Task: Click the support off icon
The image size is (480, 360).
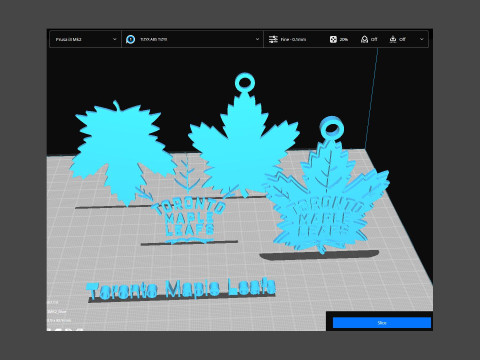Action: (364, 39)
